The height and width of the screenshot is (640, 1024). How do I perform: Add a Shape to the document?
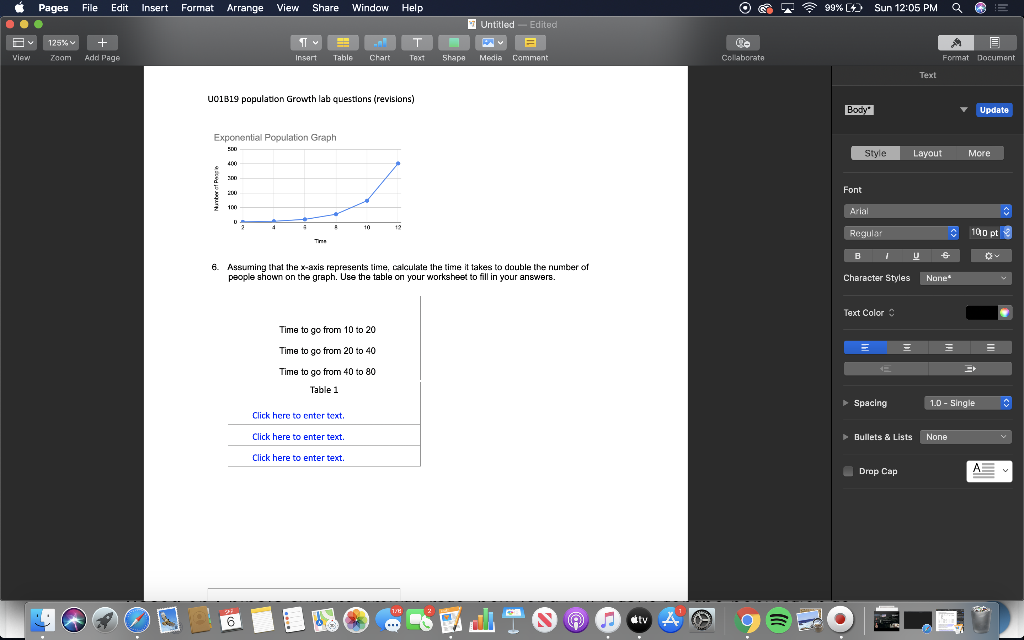(453, 42)
